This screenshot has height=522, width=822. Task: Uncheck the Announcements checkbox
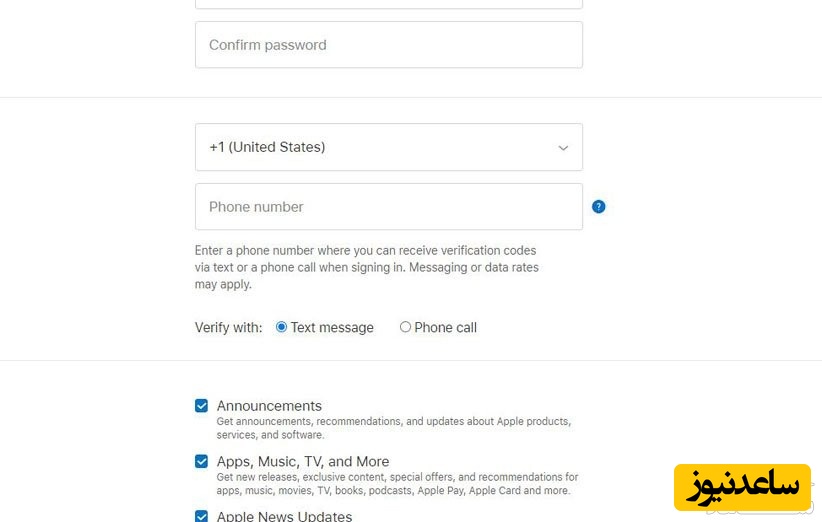tap(202, 406)
